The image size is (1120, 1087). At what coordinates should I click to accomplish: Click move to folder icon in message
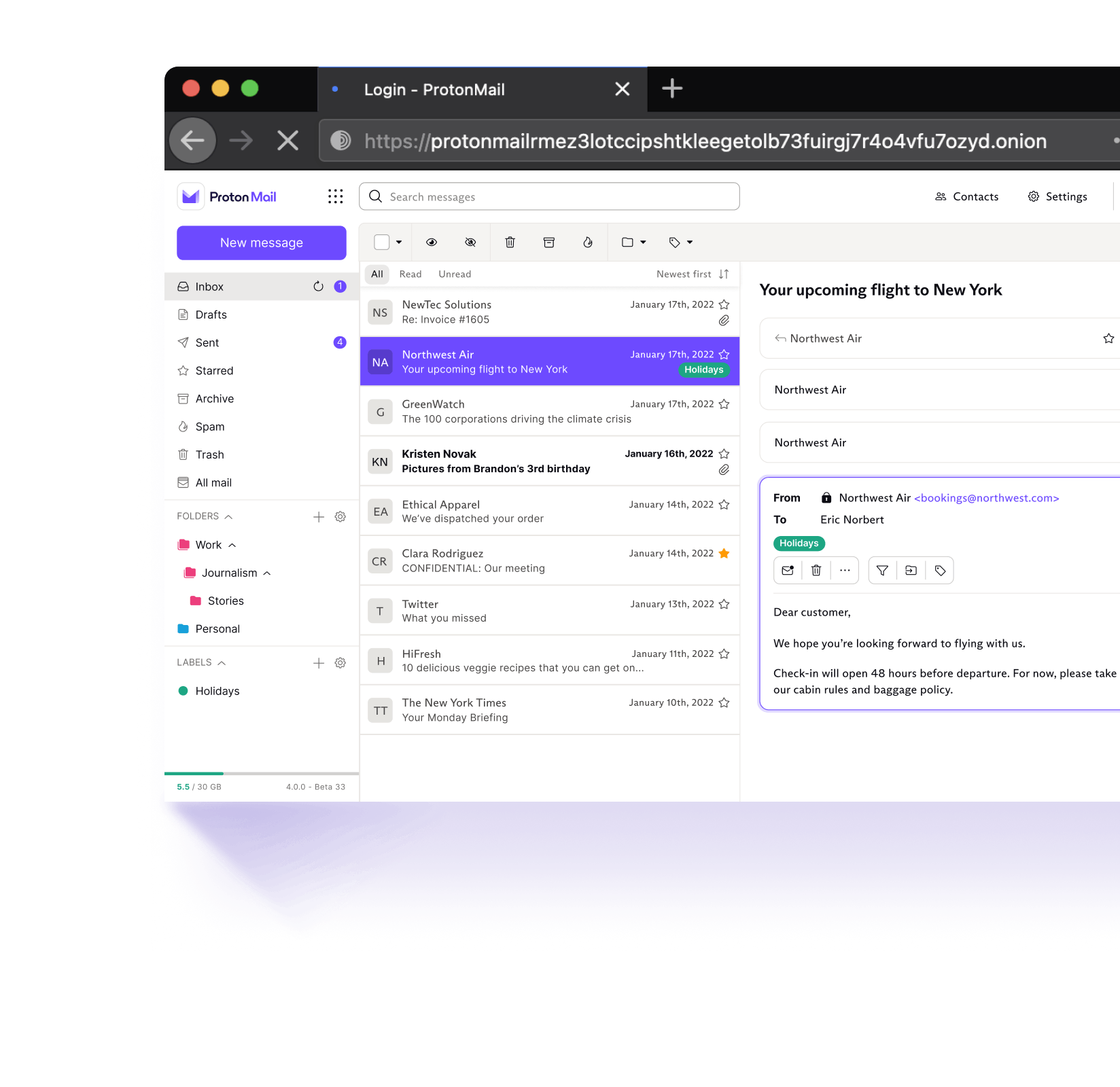[x=911, y=571]
